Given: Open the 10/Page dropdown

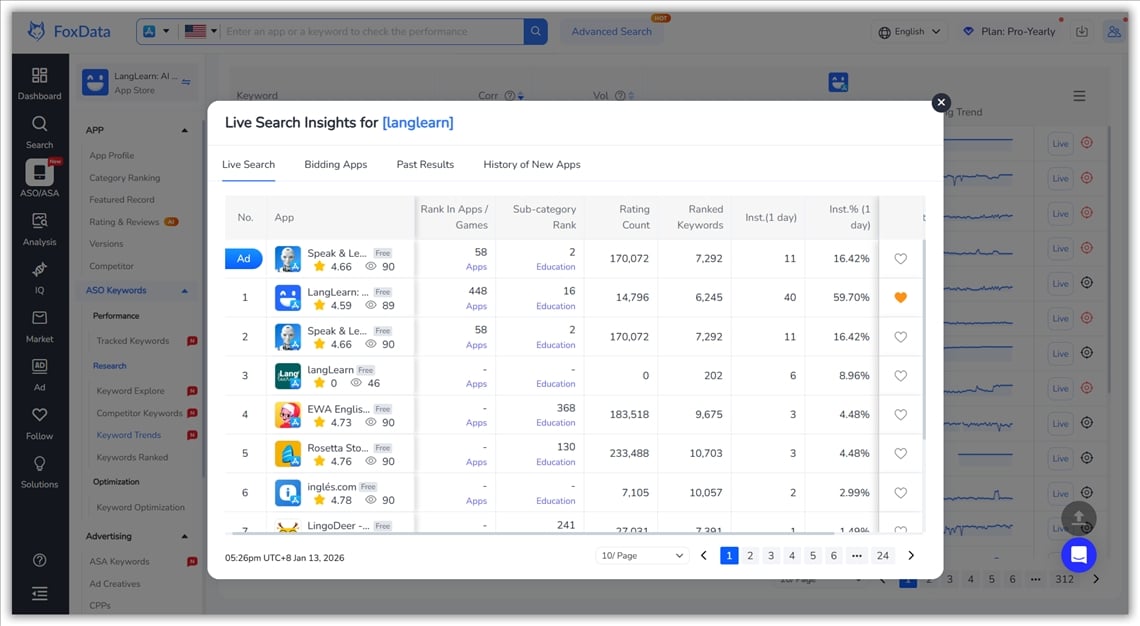Looking at the screenshot, I should [641, 555].
